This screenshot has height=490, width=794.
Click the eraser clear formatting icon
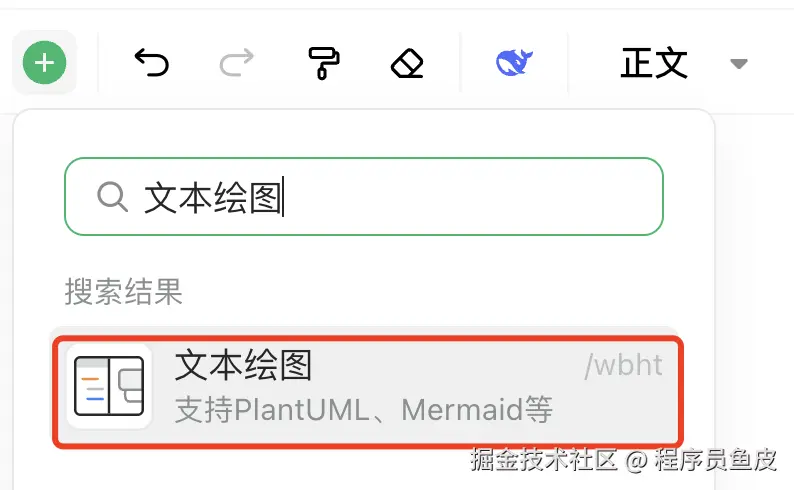click(x=407, y=63)
